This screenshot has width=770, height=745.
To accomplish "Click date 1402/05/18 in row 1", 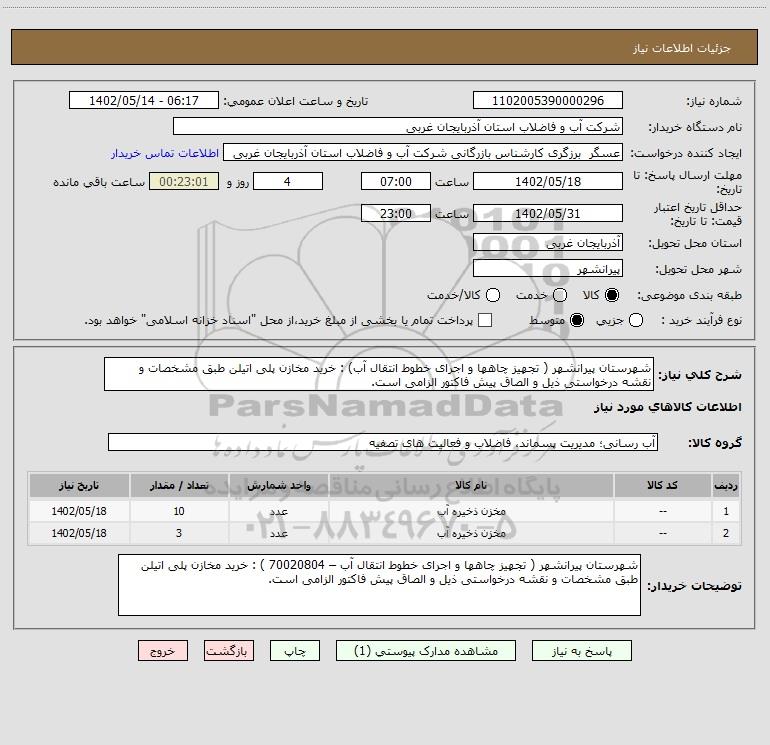I will pos(79,511).
